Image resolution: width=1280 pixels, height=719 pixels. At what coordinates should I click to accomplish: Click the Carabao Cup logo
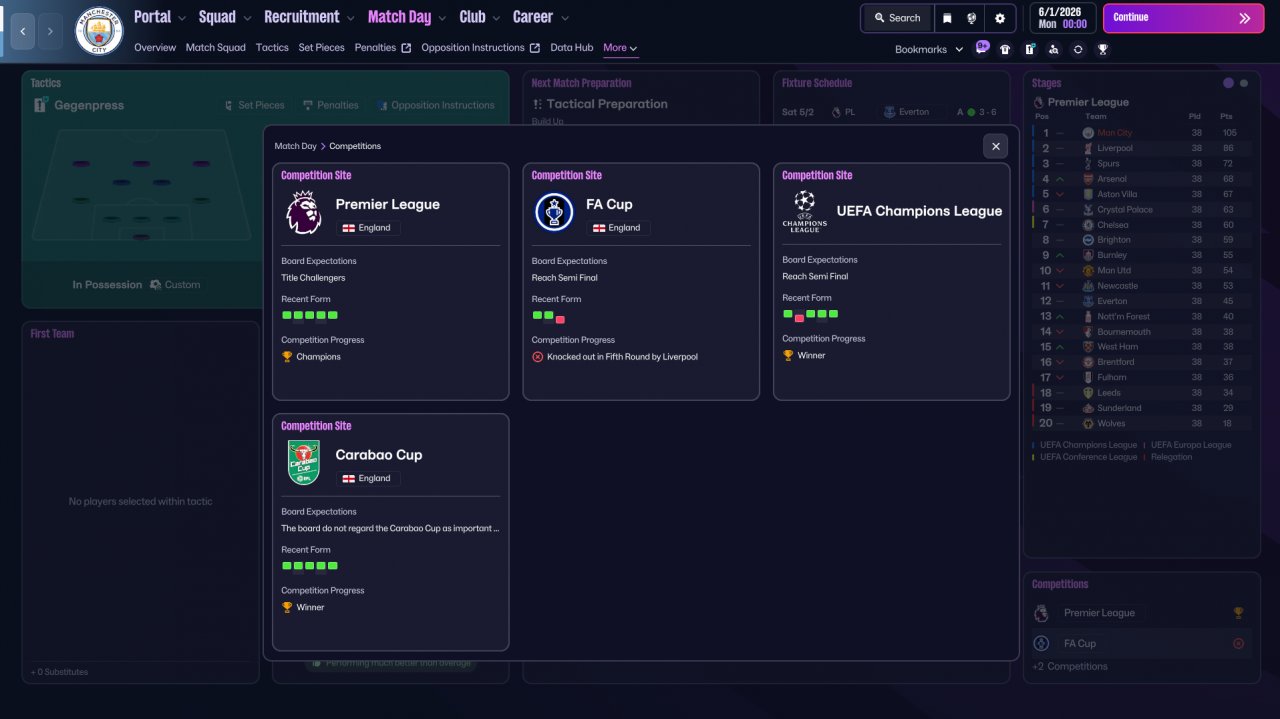tap(304, 463)
